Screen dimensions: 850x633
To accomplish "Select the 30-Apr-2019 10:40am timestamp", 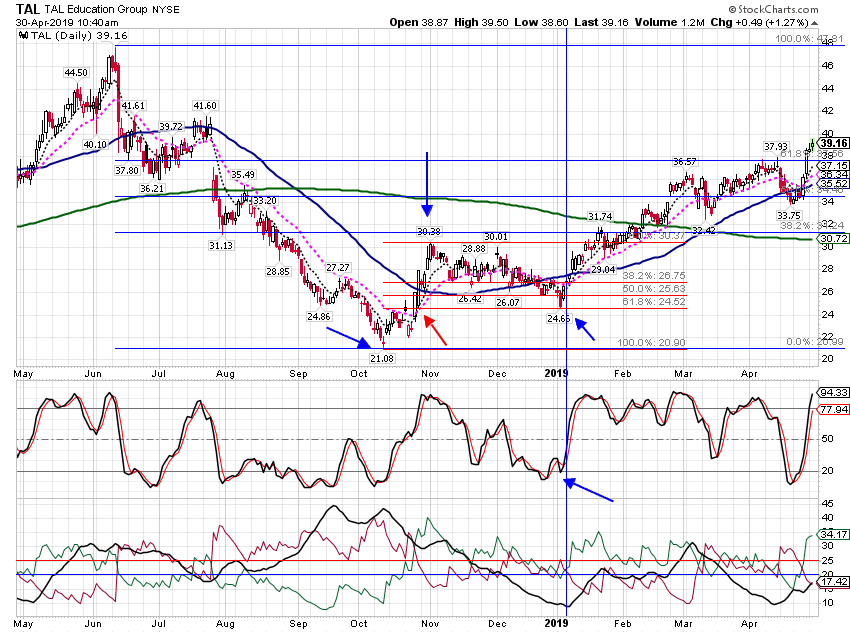I will (67, 23).
